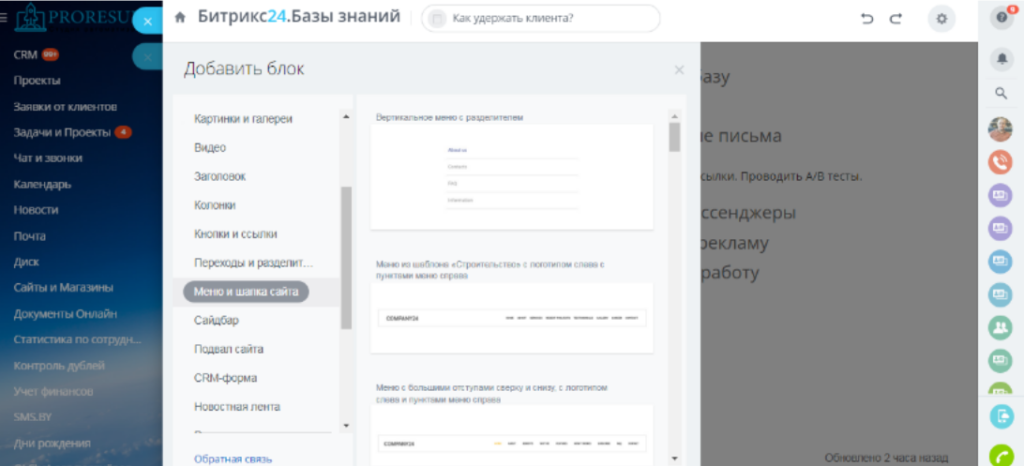Screen dimensions: 1024x466
Task: Click the green handset dial button
Action: coord(1001,455)
